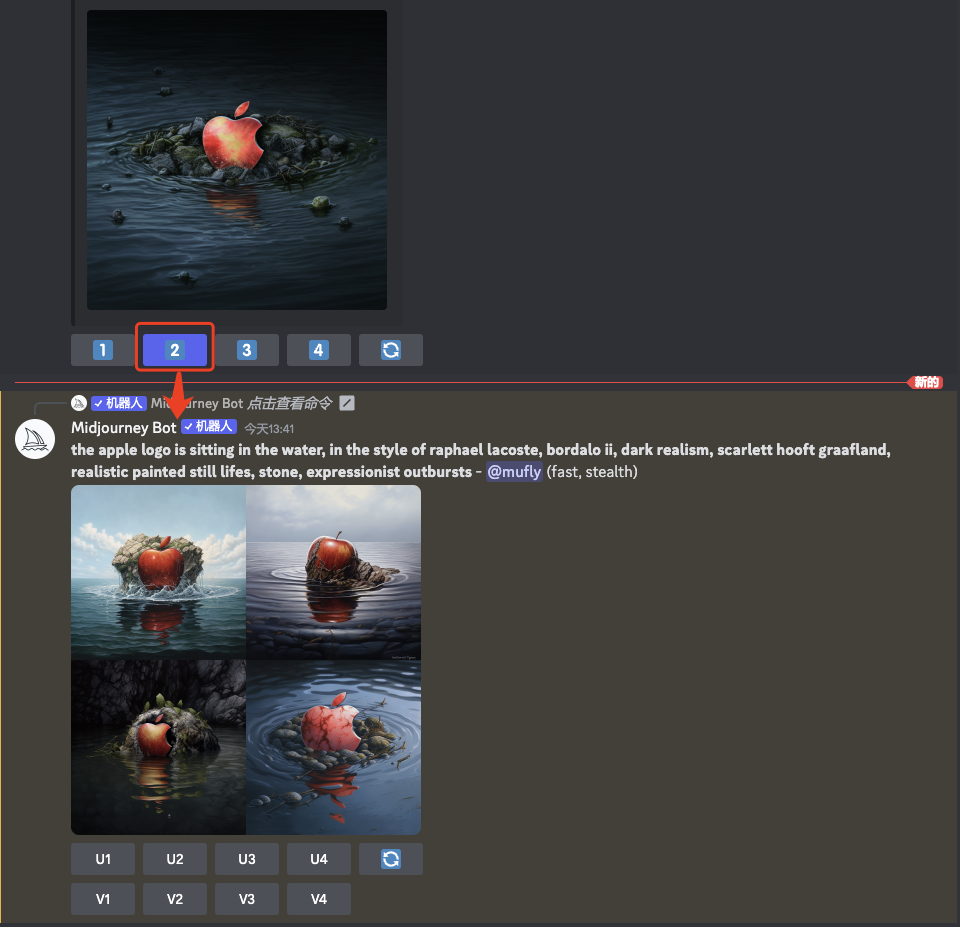Create variations of image three with V3
Screen dimensions: 960x927
click(247, 899)
